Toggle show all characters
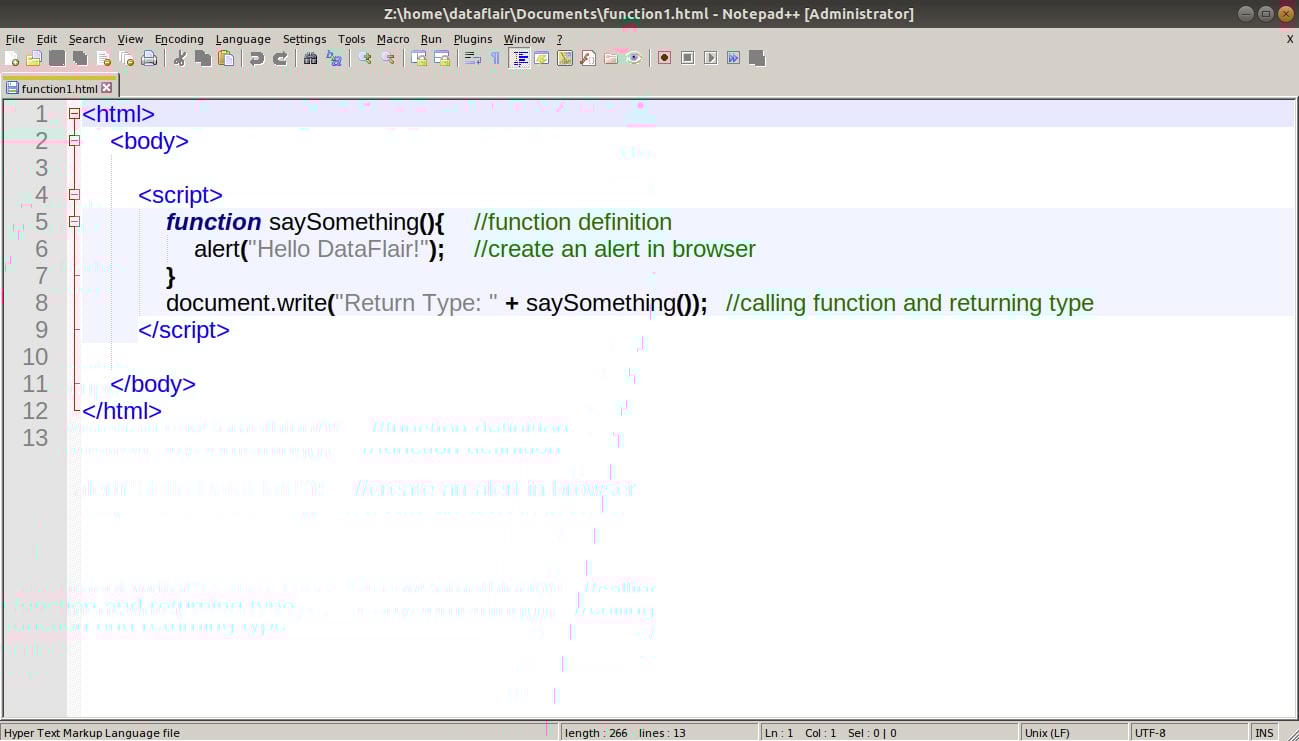 point(494,58)
